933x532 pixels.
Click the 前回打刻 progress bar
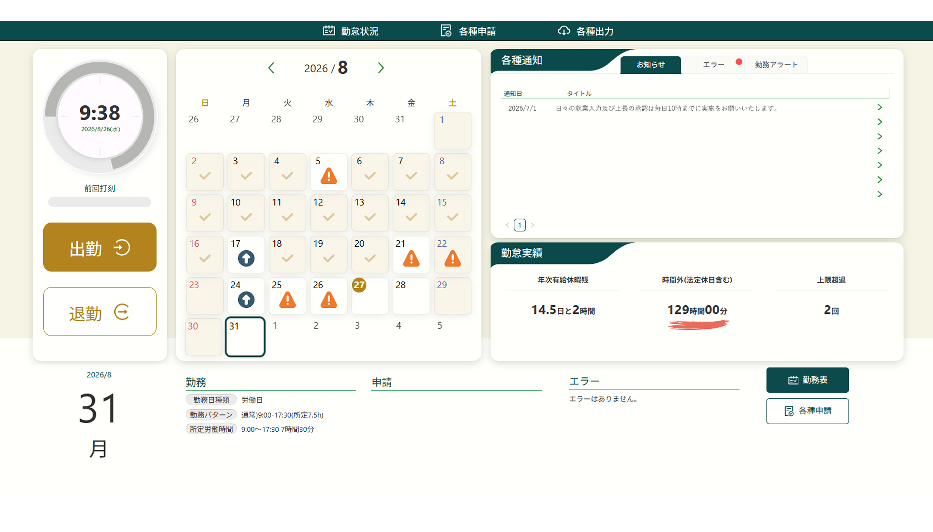pos(99,202)
